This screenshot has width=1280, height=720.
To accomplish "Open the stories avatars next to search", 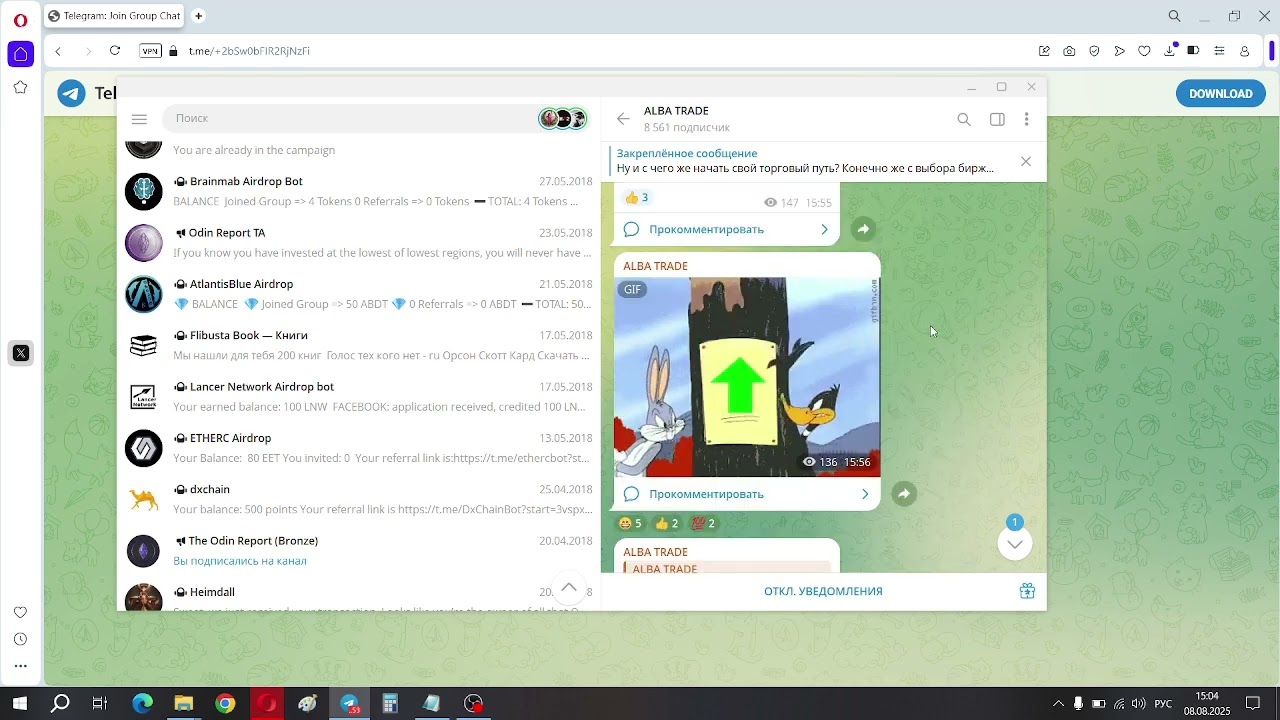I will (563, 119).
